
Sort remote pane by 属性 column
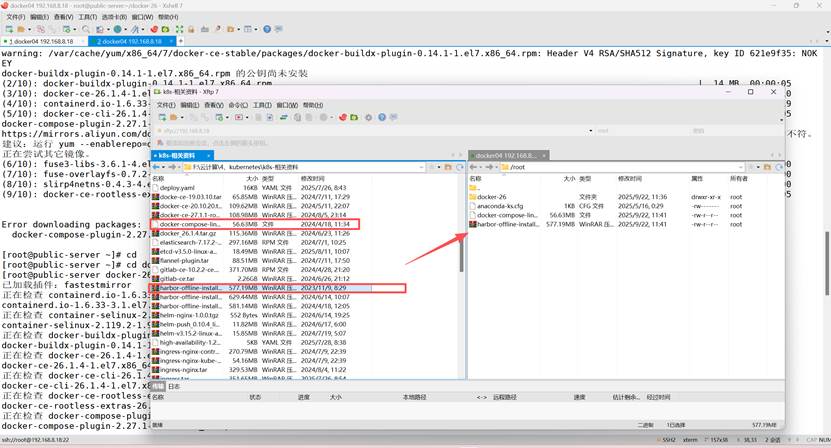(x=697, y=179)
